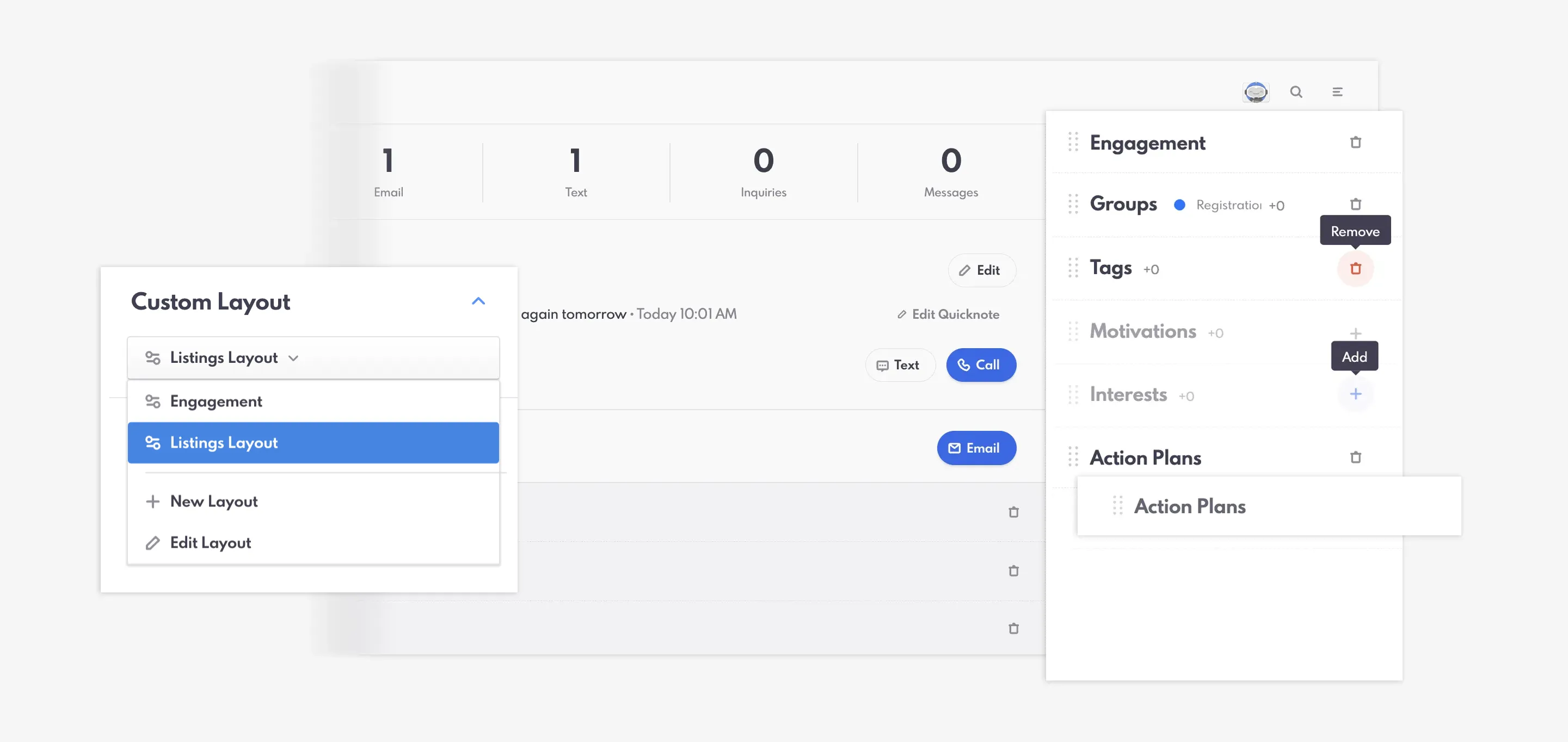Click the Interests section title

click(1128, 395)
